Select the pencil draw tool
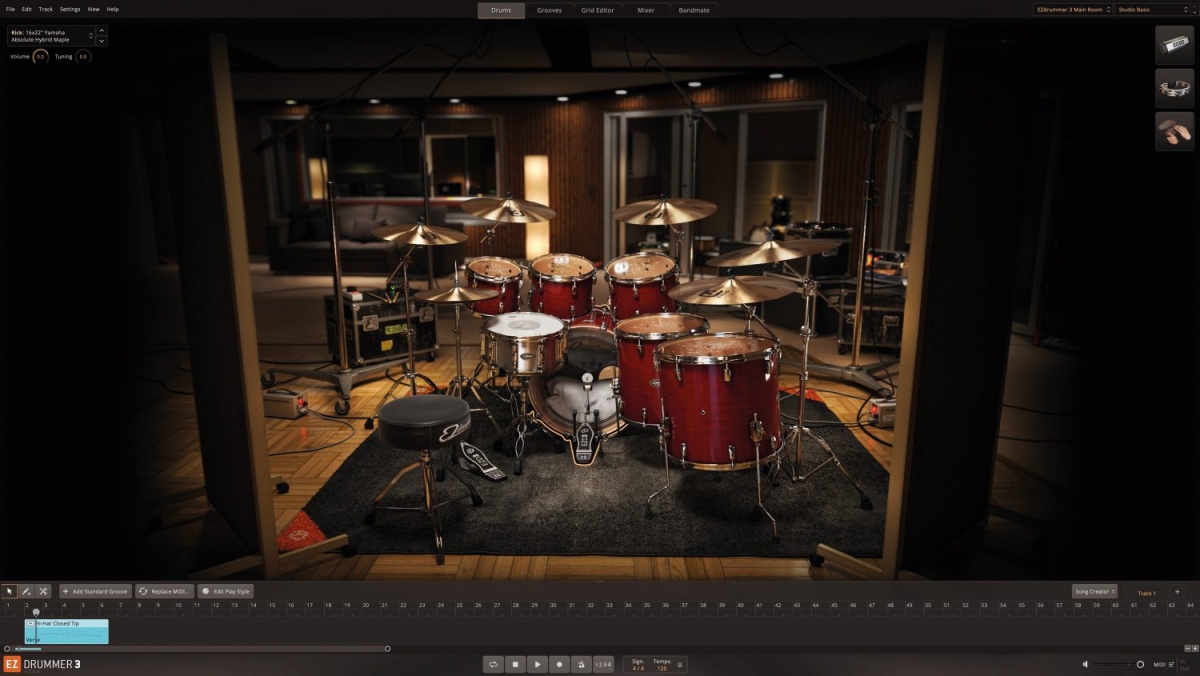 (26, 591)
